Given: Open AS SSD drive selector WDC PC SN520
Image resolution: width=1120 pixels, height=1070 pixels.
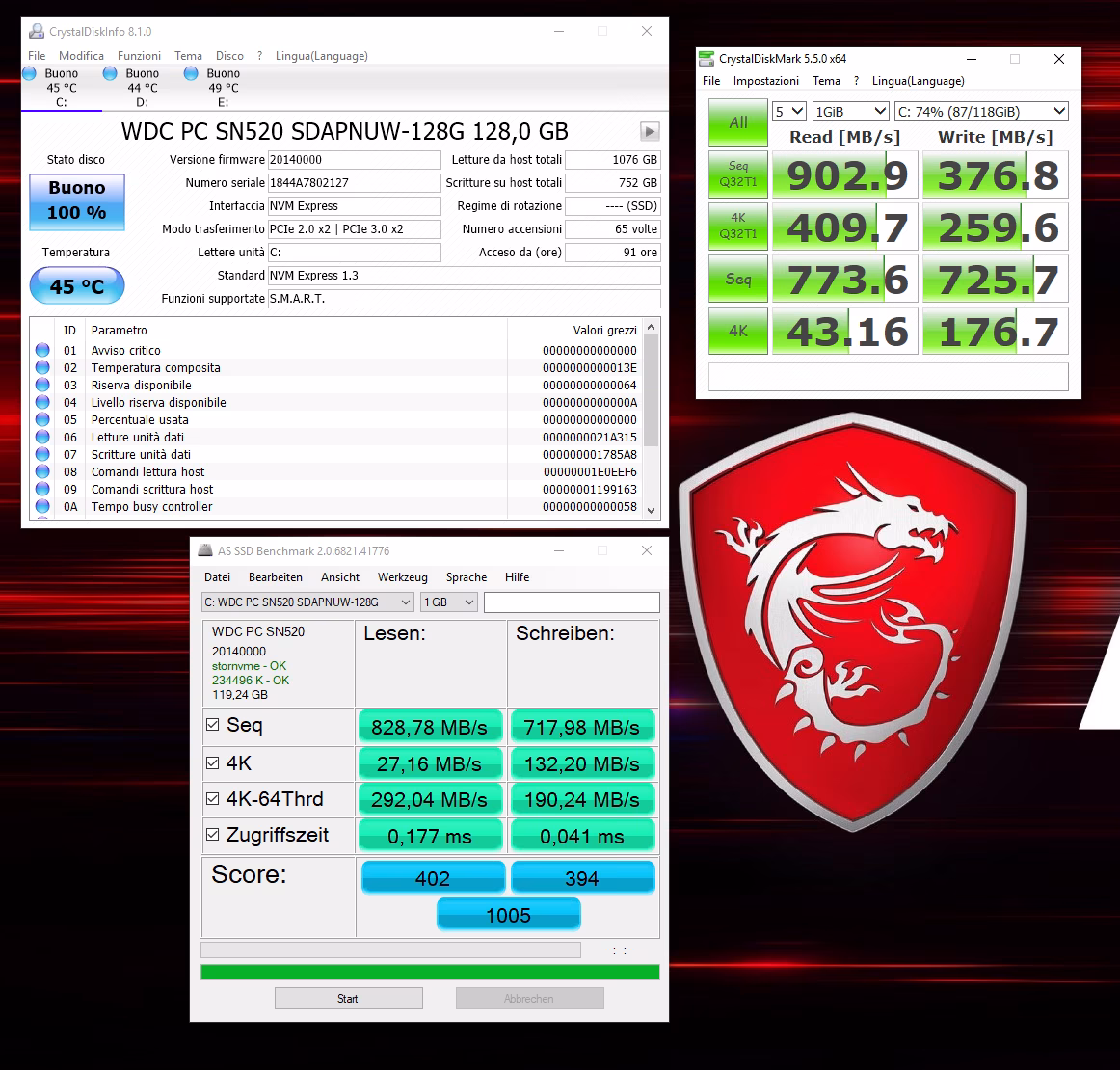Looking at the screenshot, I should click(x=307, y=602).
